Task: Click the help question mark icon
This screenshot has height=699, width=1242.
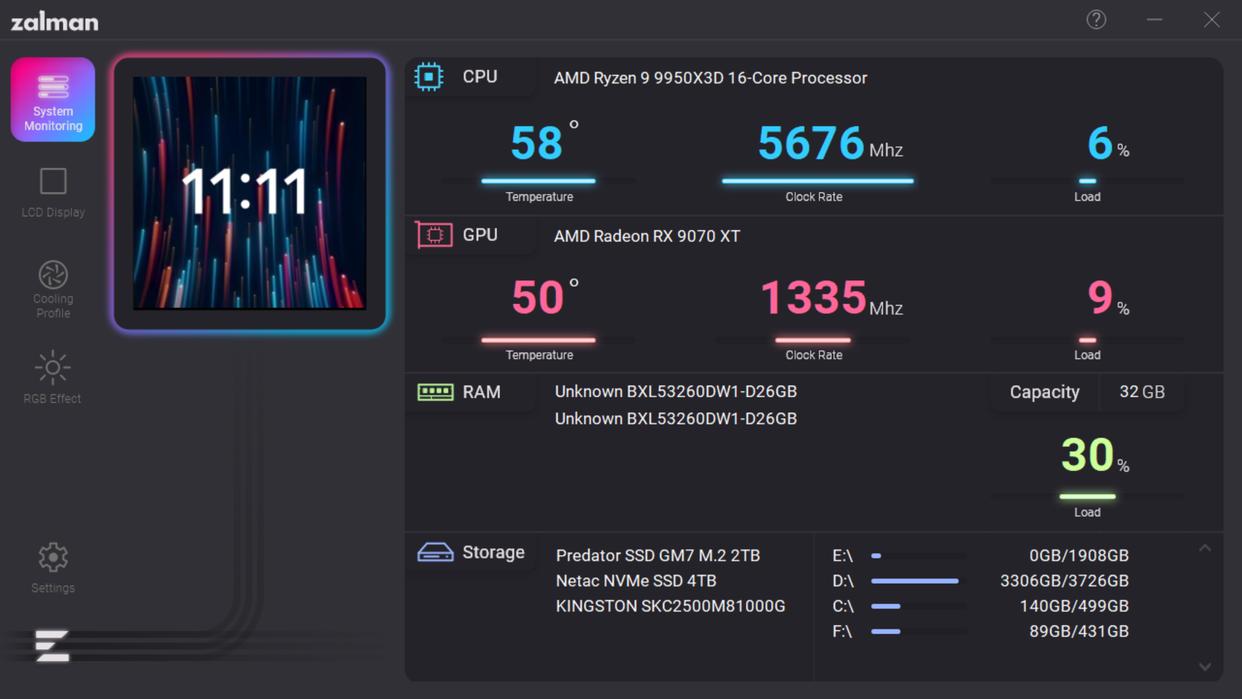Action: point(1096,19)
